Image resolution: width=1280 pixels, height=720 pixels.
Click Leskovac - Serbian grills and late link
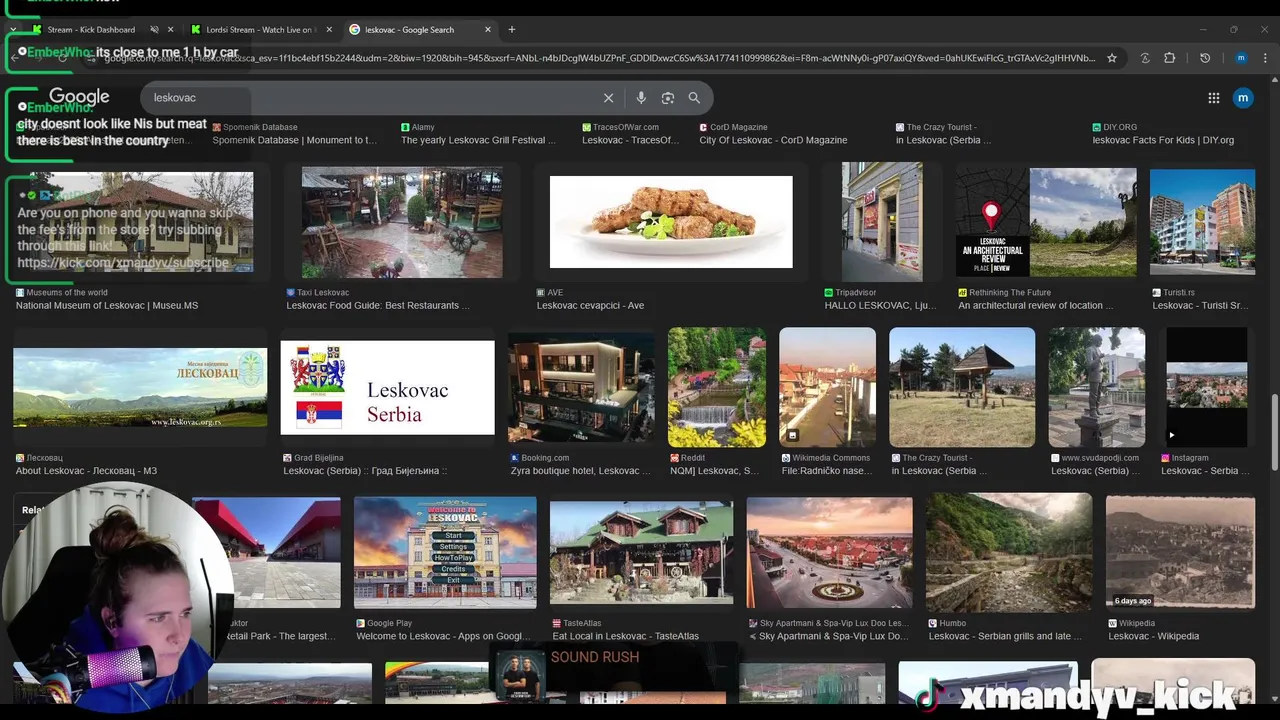[1005, 636]
